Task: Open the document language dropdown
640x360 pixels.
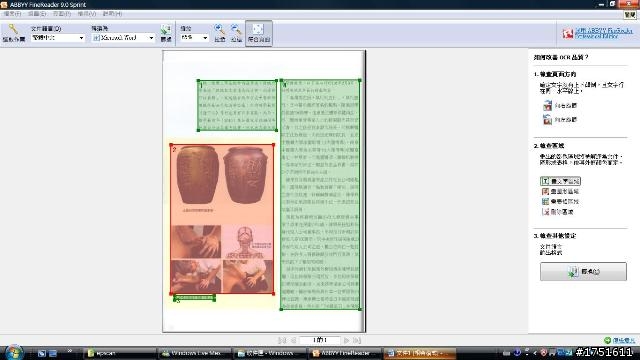Action: (x=58, y=38)
